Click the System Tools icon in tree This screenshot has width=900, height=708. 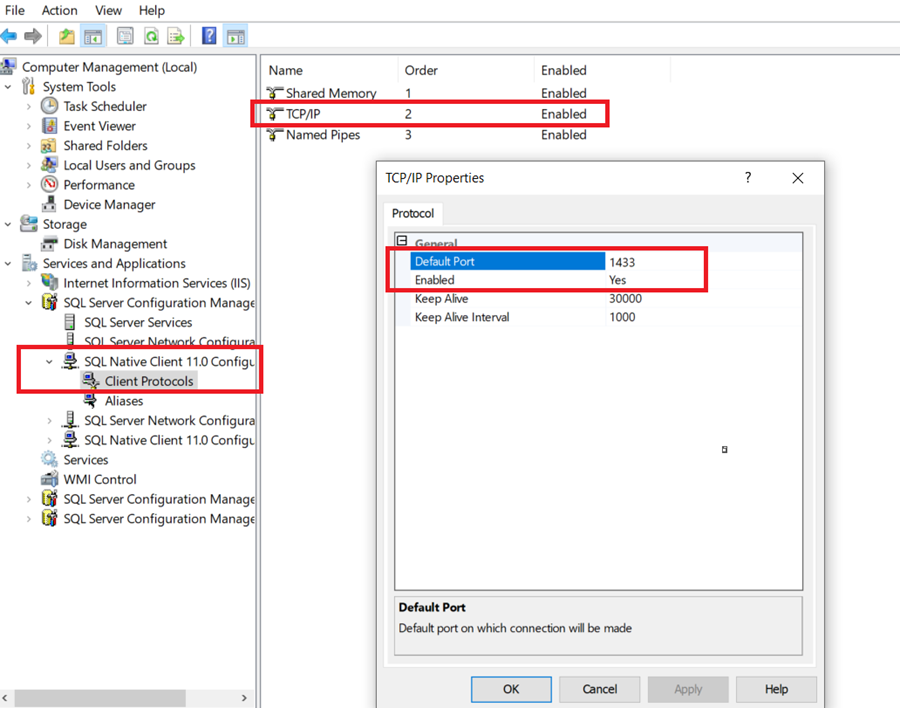point(28,86)
